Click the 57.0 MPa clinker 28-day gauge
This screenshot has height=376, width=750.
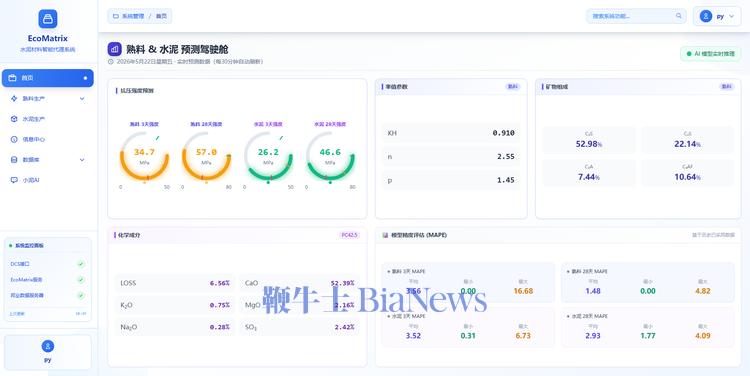(x=206, y=156)
